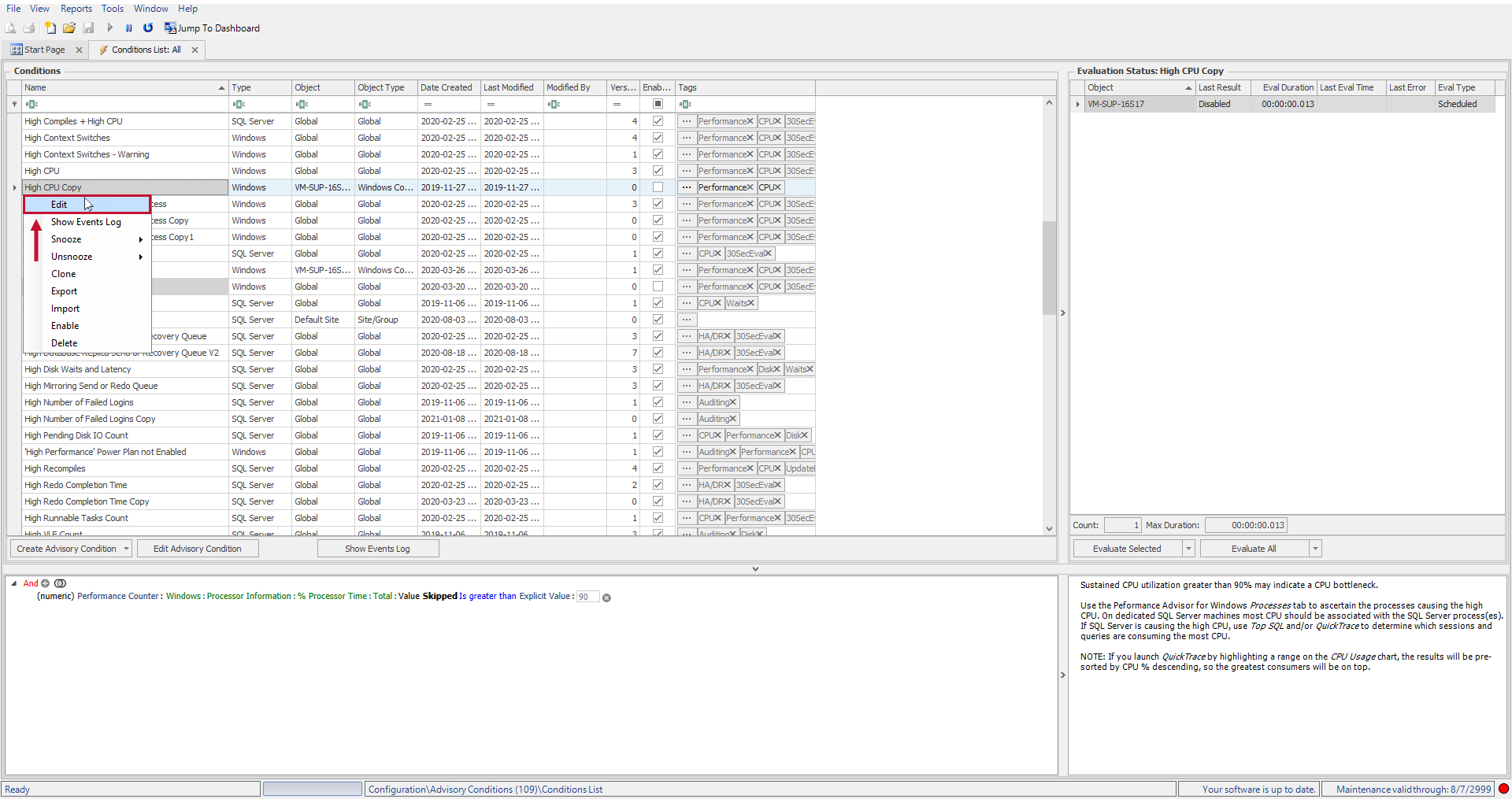Click the Save toolbar icon

(88, 28)
